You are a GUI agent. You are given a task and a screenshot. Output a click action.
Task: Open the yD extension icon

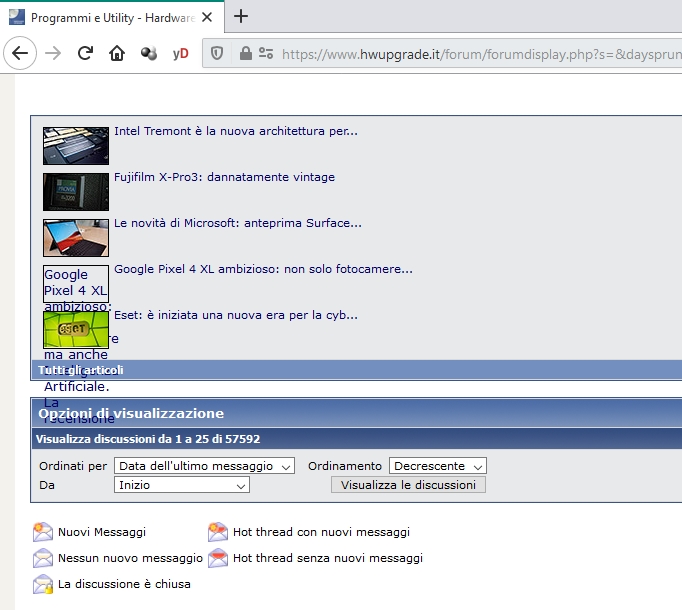(x=180, y=54)
